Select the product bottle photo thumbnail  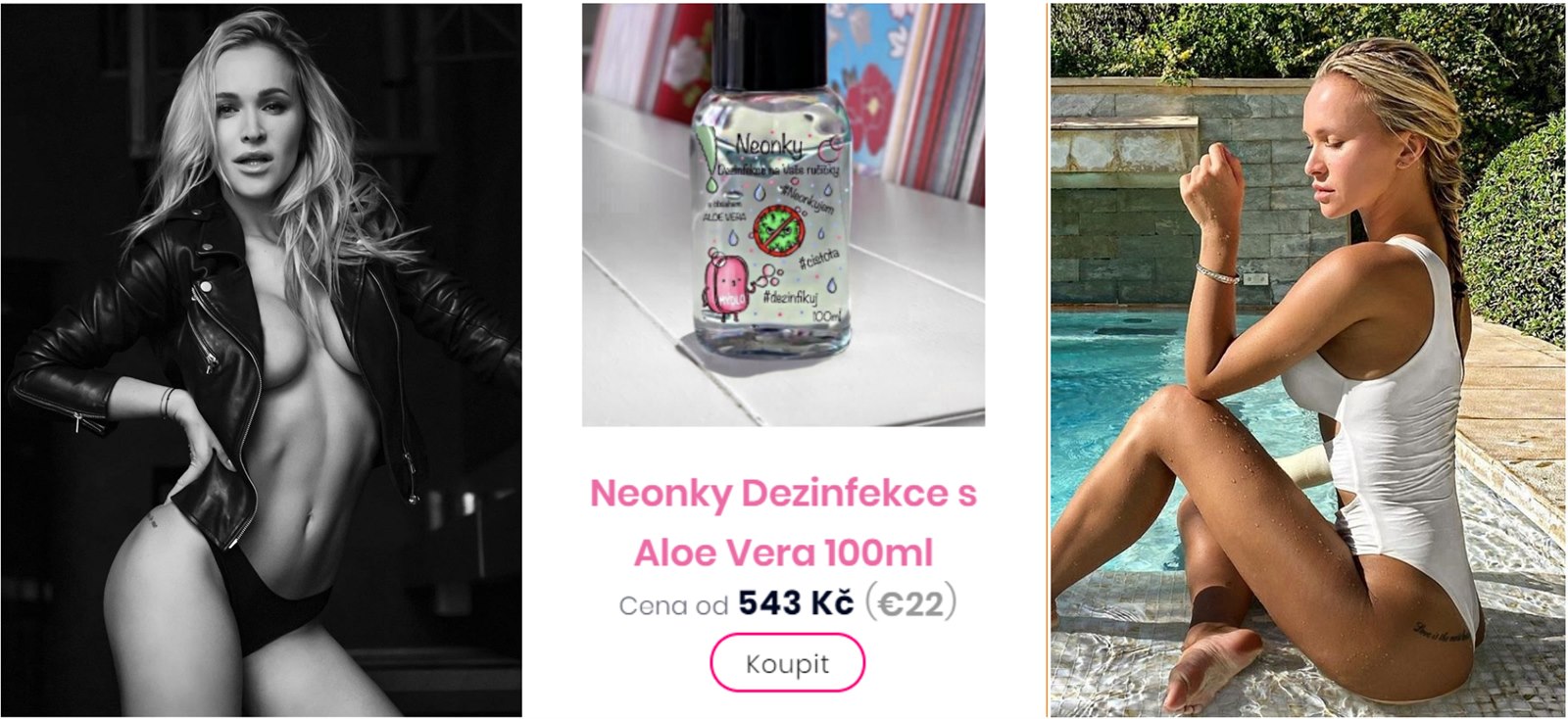(783, 215)
